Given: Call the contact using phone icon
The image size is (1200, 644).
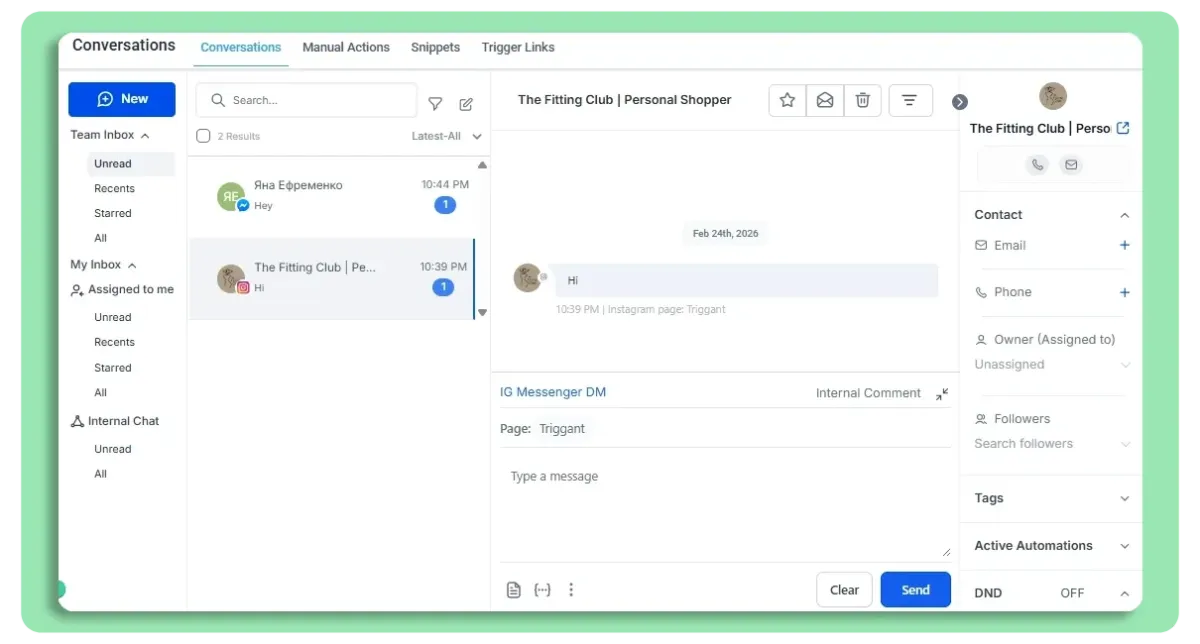Looking at the screenshot, I should [1037, 164].
